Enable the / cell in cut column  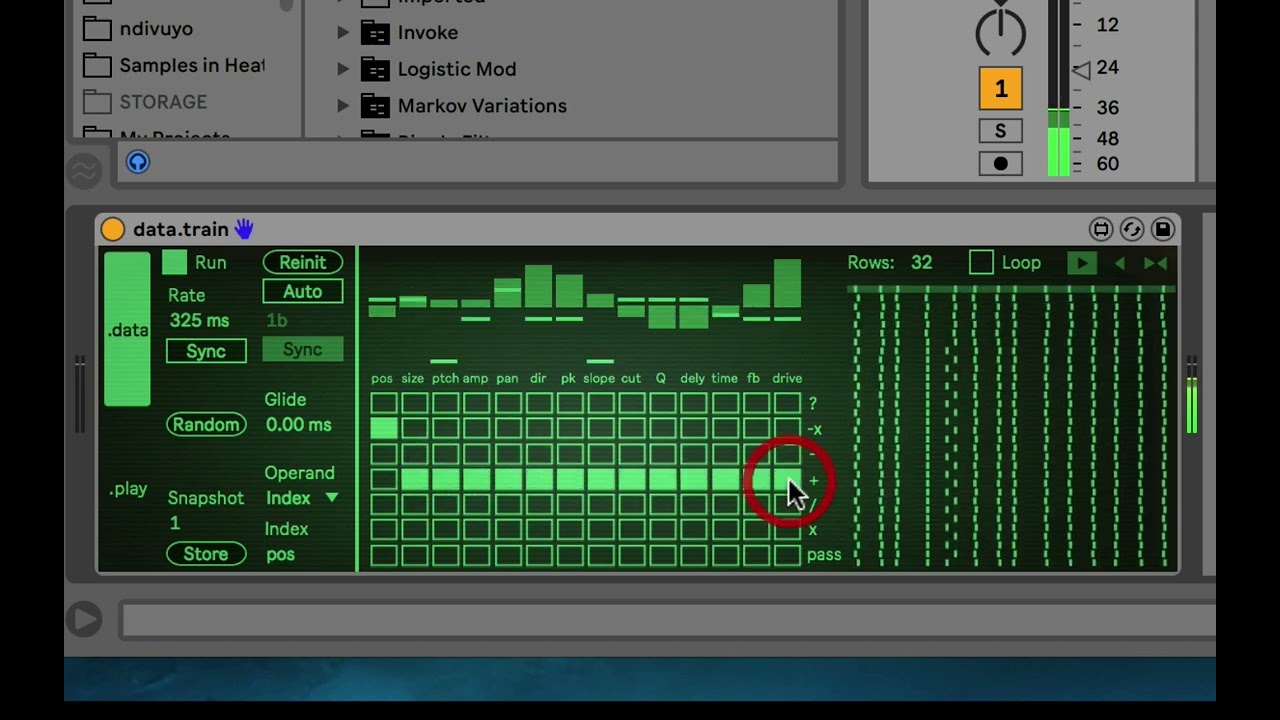click(632, 505)
